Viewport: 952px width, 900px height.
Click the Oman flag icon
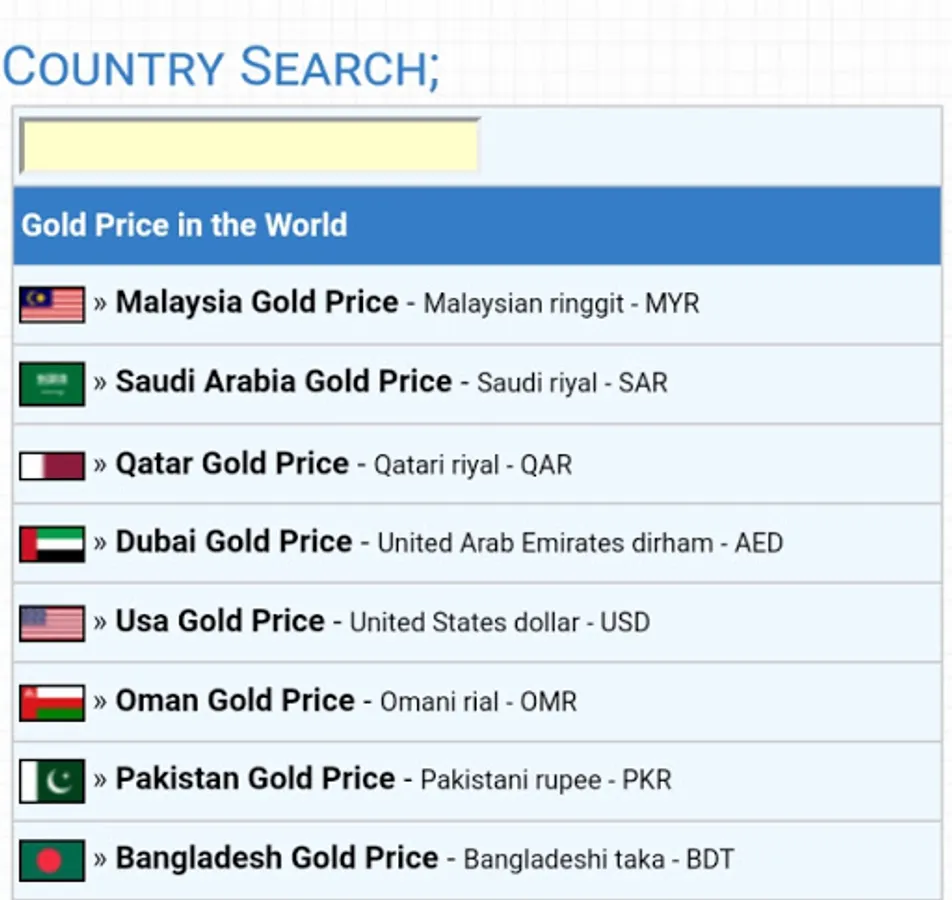(x=52, y=702)
